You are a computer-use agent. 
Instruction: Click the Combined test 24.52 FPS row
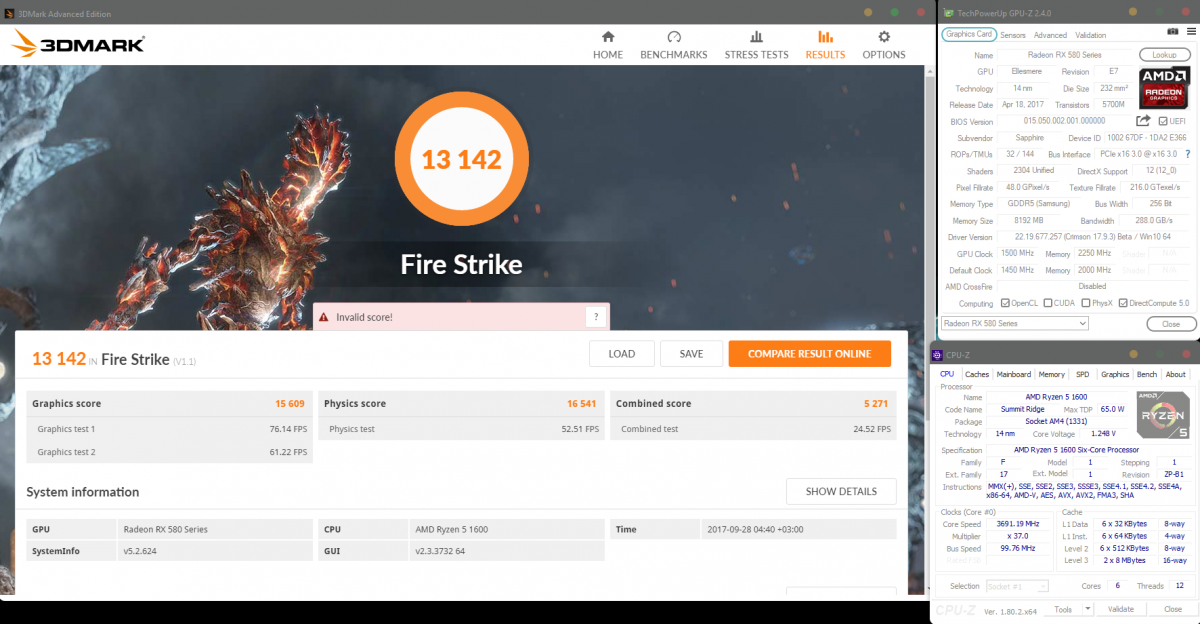point(754,429)
